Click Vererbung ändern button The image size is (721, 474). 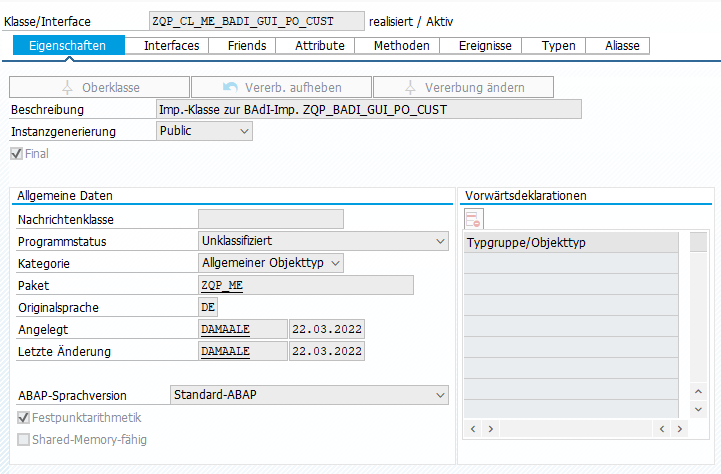tap(462, 87)
